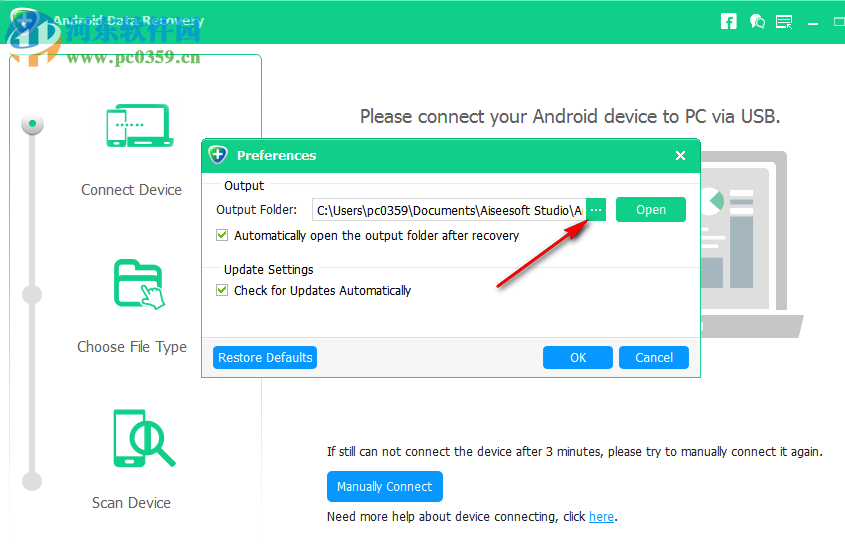This screenshot has width=845, height=554.
Task: Click the Connect Device label
Action: [x=131, y=190]
